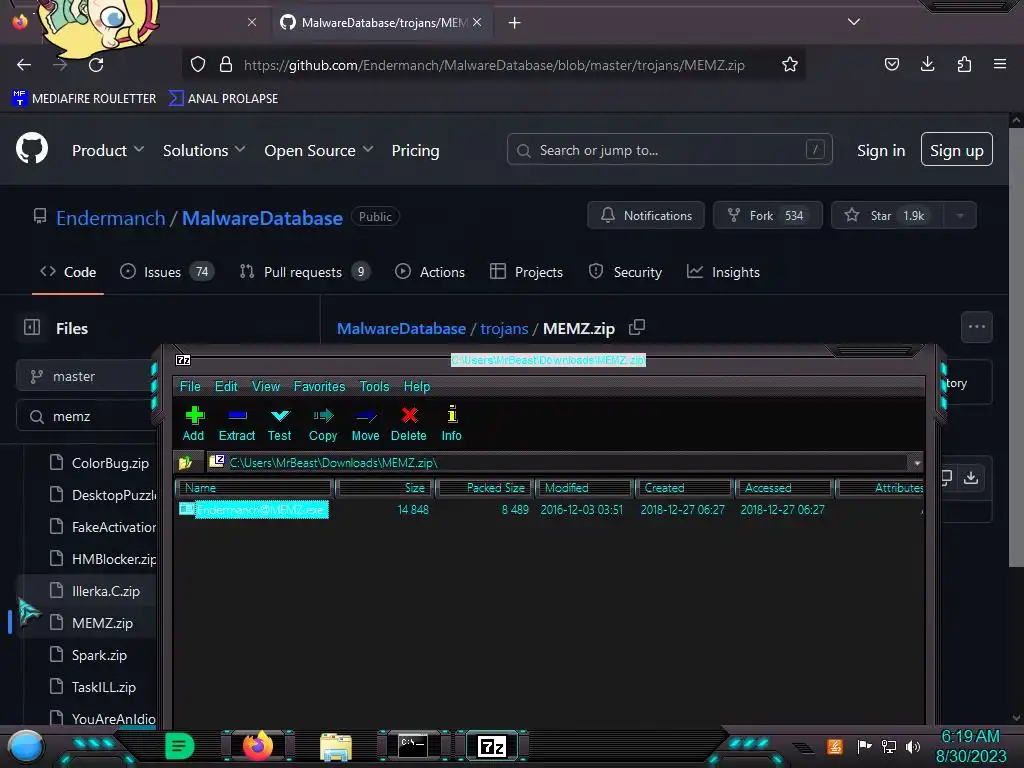This screenshot has height=768, width=1024.
Task: Open the list all tabs dropdown
Action: pos(854,22)
